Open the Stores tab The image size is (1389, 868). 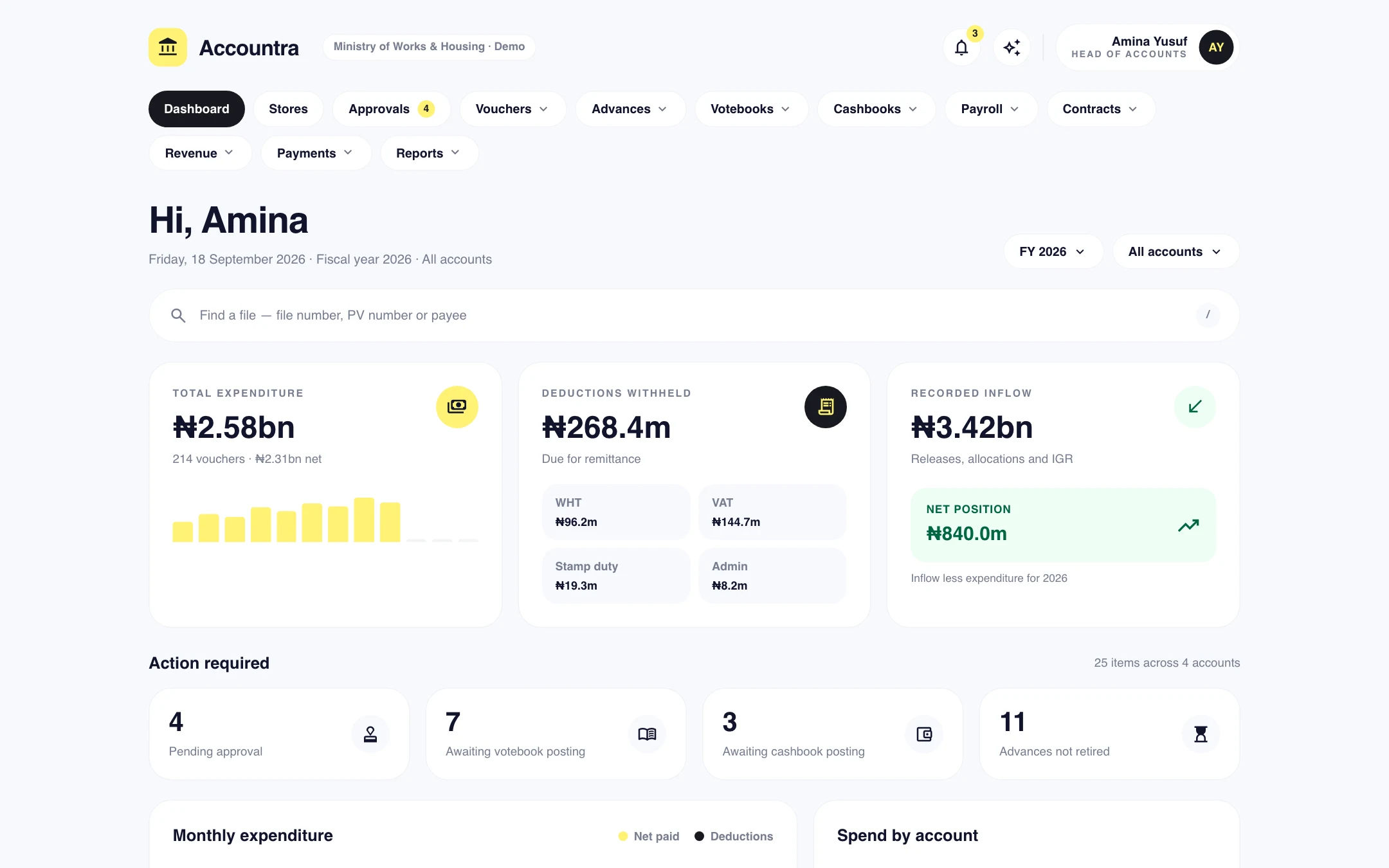coord(288,109)
